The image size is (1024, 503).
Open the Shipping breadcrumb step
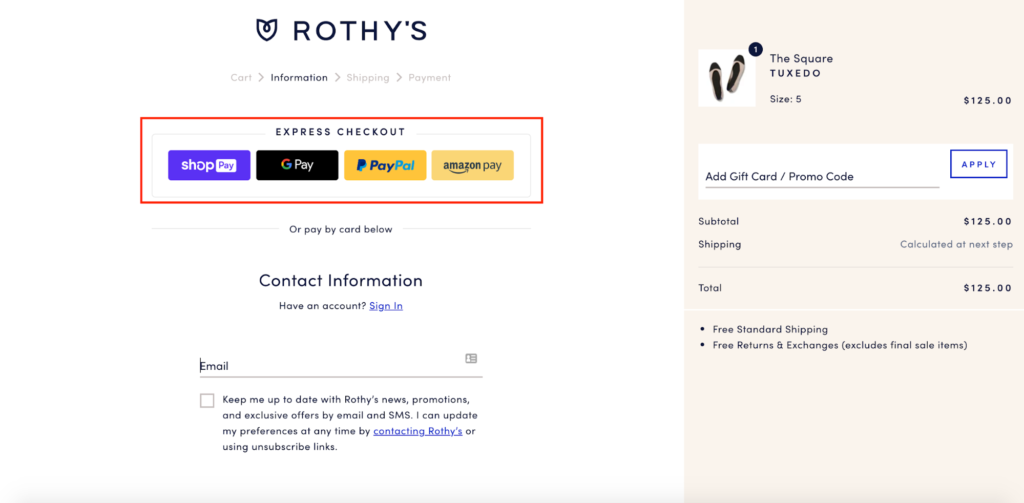tap(368, 78)
